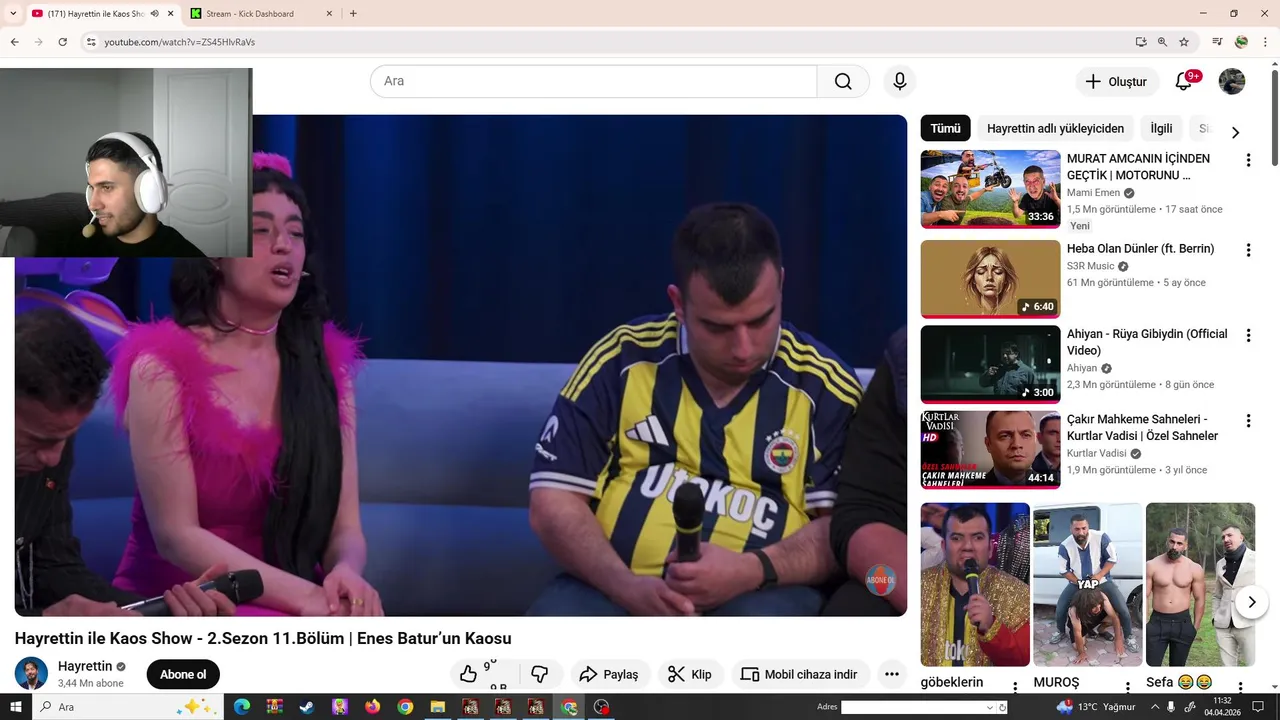This screenshot has width=1280, height=720.
Task: Open the Hayrettin channel avatar
Action: click(x=31, y=674)
